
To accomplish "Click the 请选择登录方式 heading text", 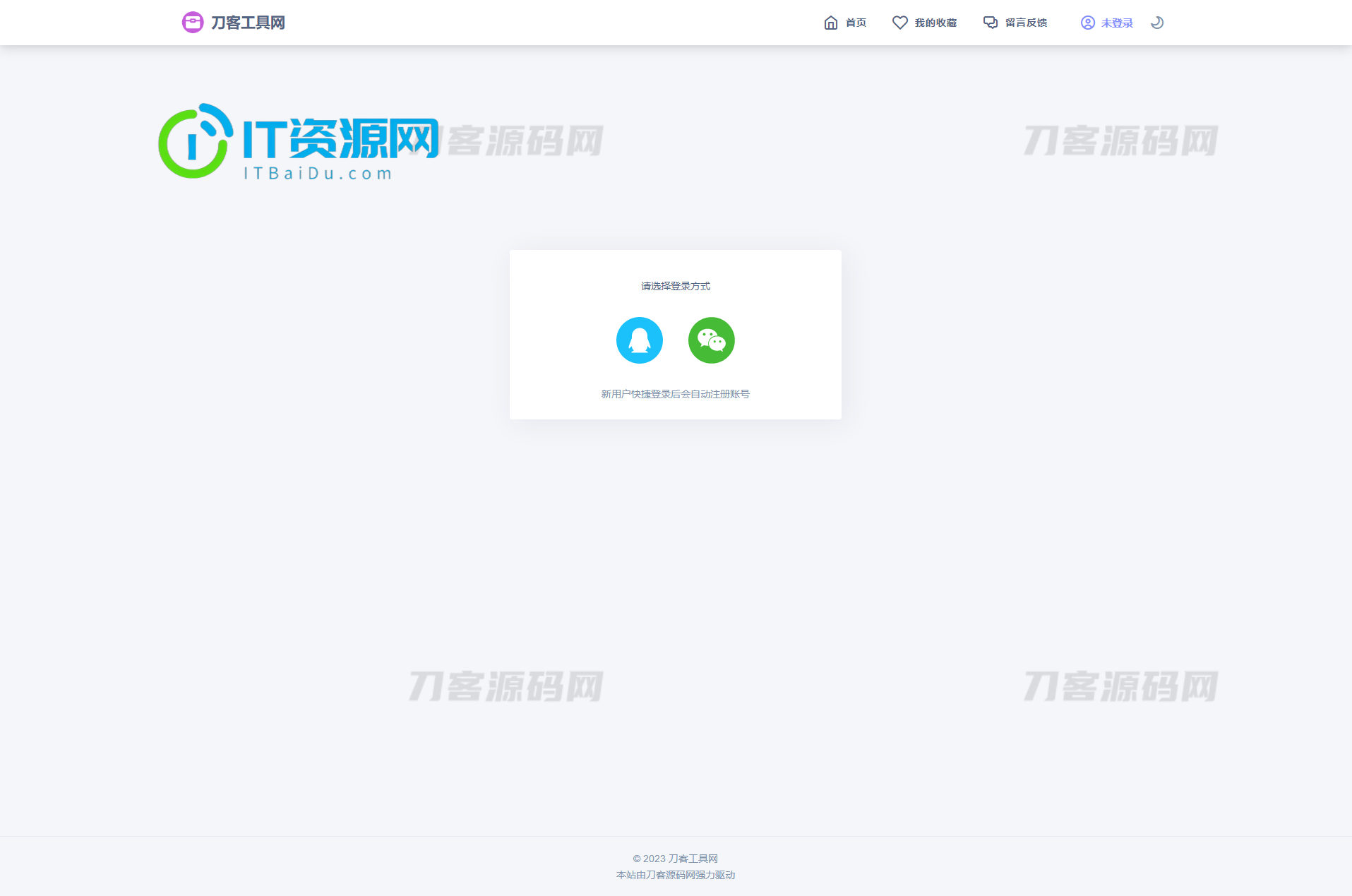I will [676, 286].
